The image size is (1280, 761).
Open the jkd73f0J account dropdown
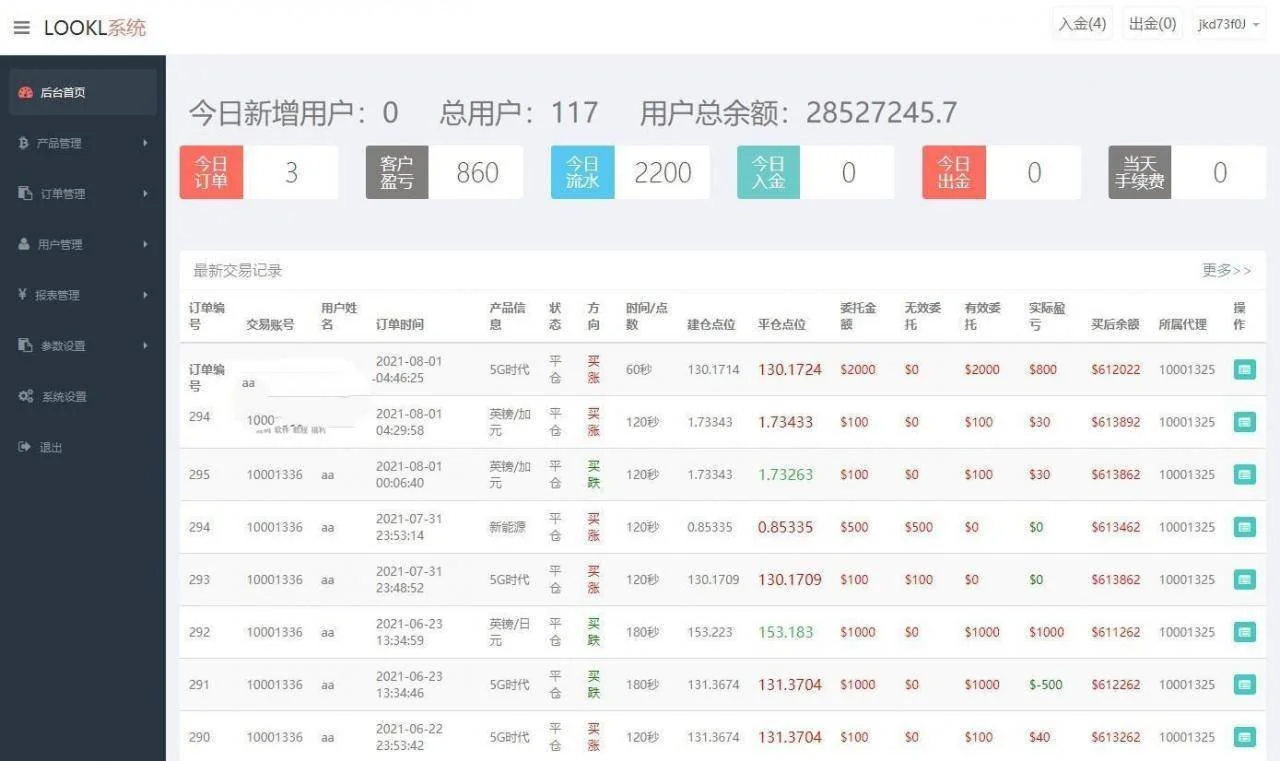(x=1227, y=24)
